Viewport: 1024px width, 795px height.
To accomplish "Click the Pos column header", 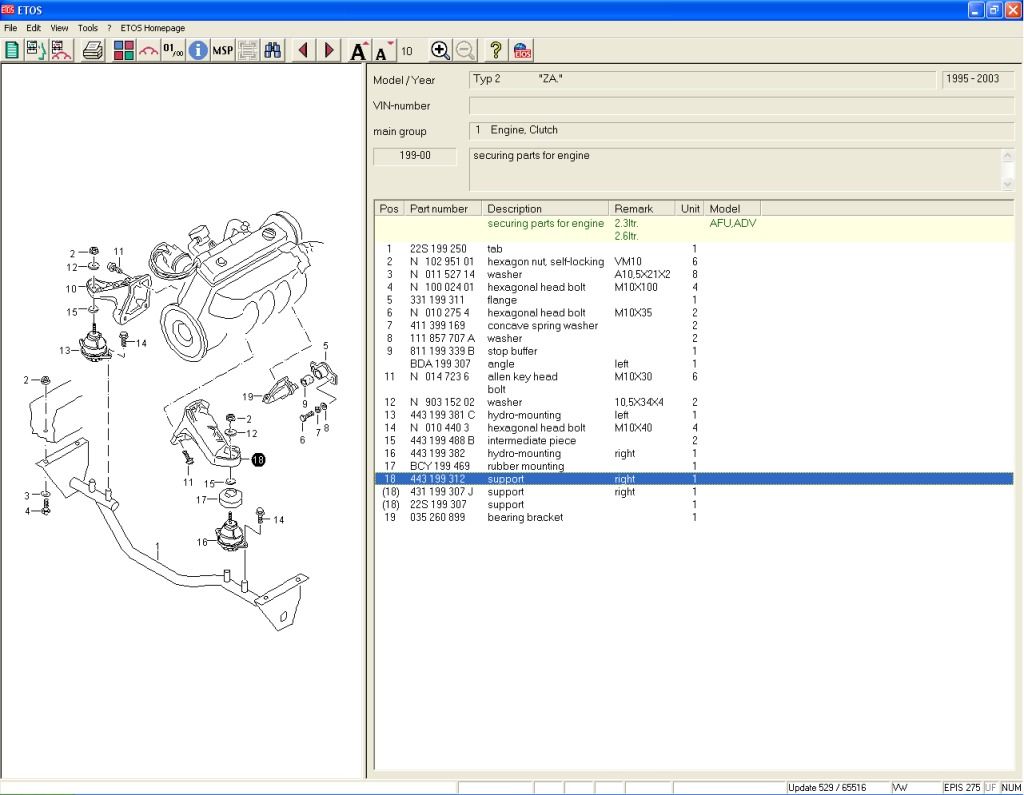I will point(389,208).
